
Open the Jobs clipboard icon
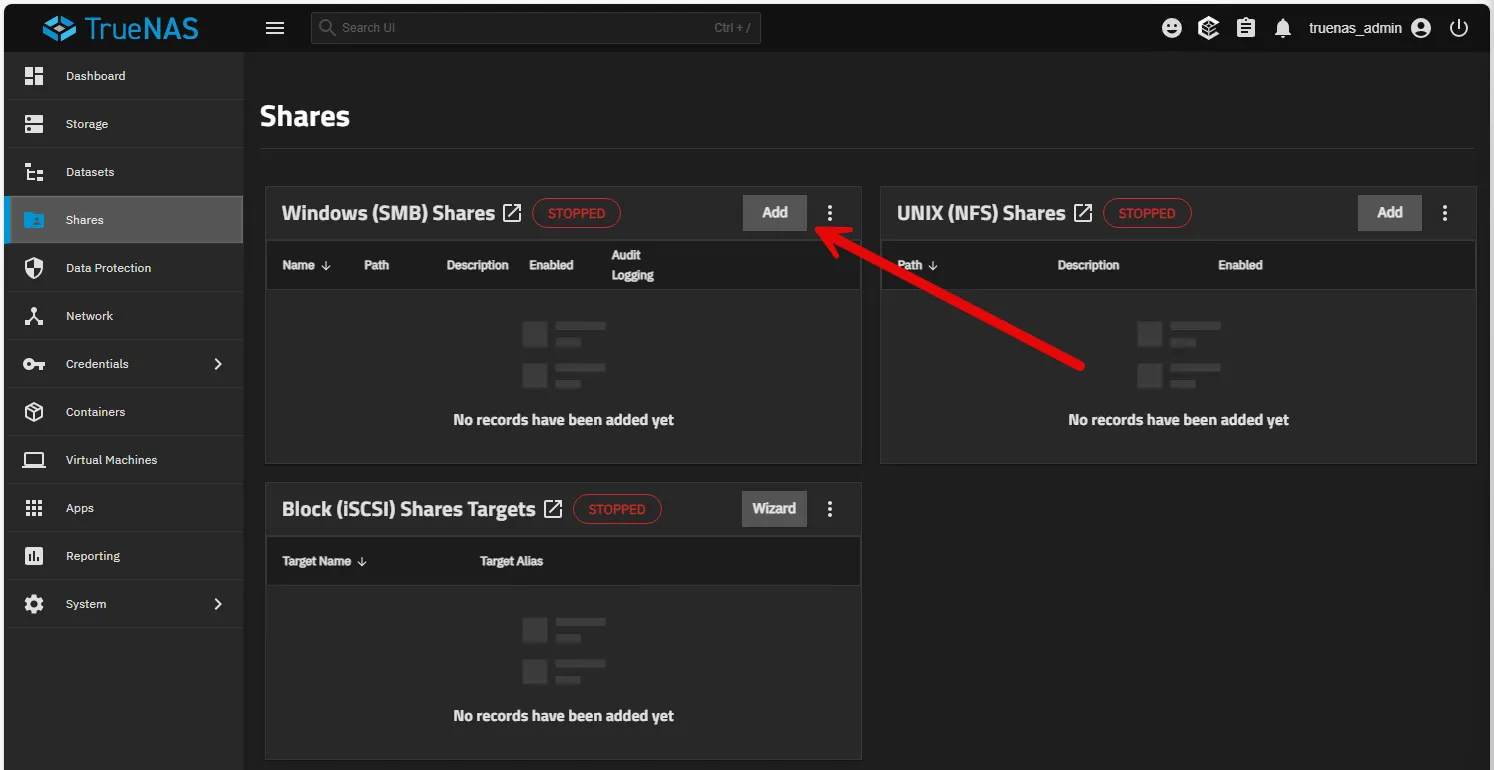click(x=1246, y=28)
